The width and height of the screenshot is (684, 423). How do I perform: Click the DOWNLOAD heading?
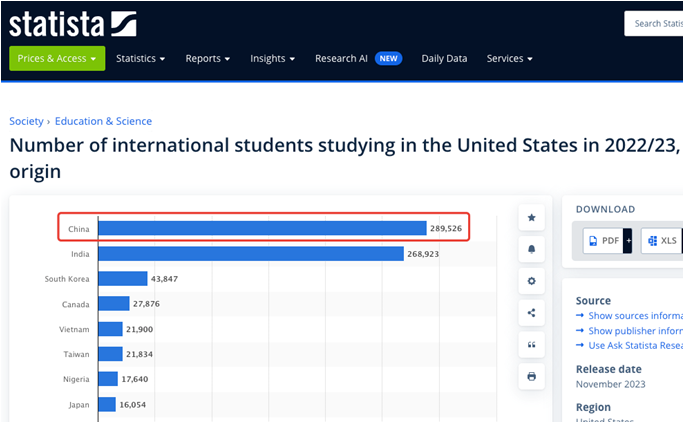[605, 209]
